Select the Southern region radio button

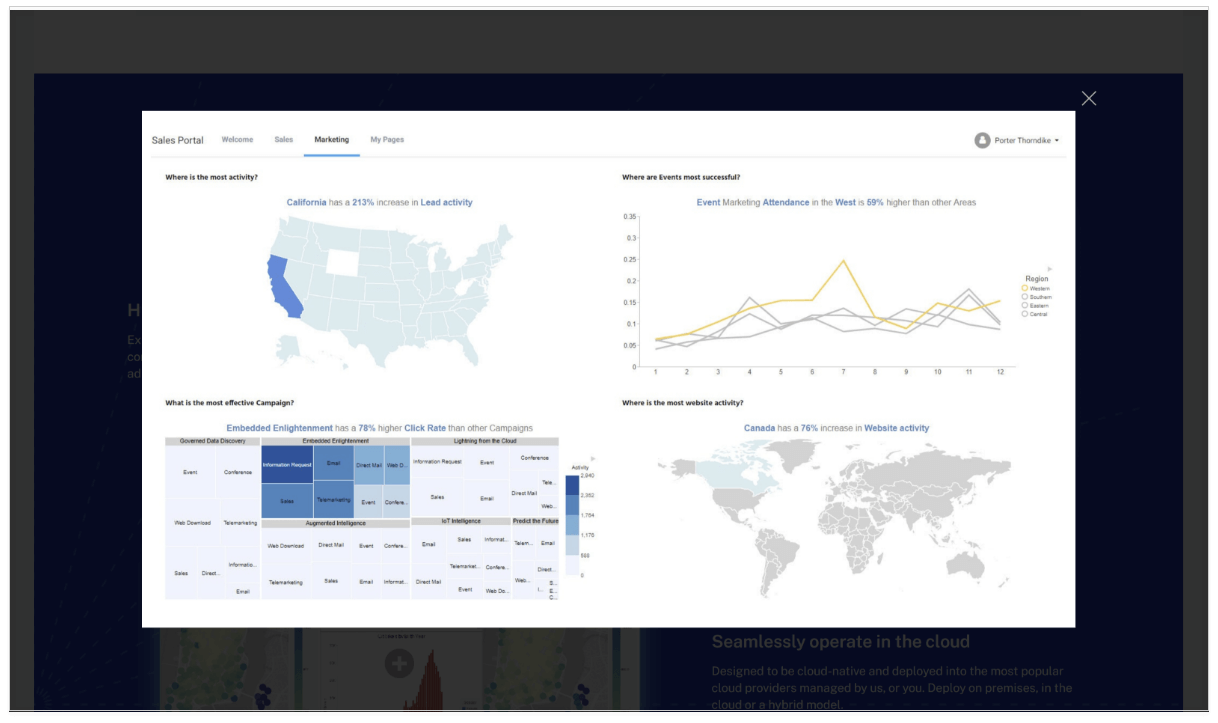tap(1024, 297)
